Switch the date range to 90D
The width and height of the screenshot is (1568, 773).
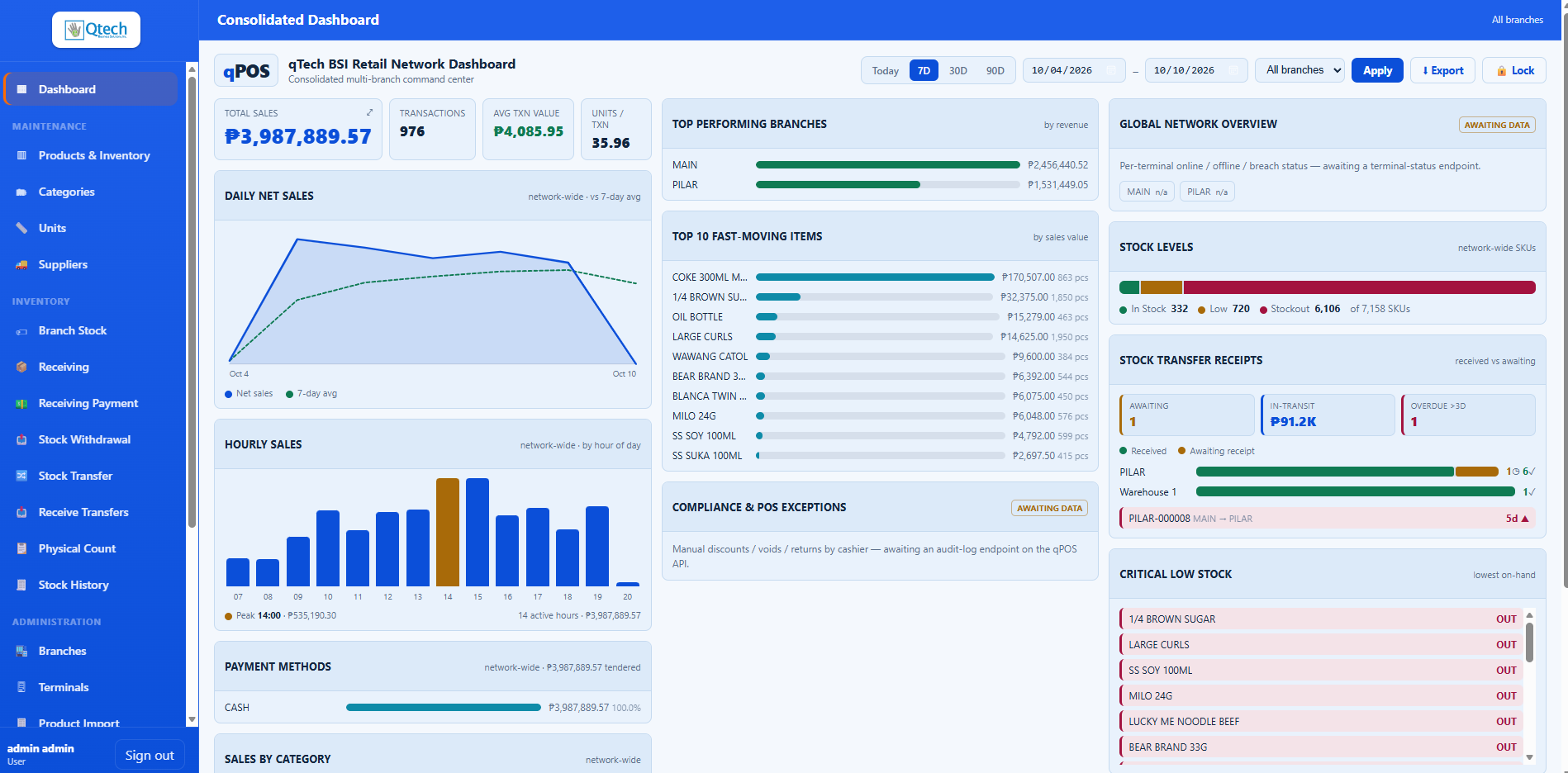click(995, 70)
